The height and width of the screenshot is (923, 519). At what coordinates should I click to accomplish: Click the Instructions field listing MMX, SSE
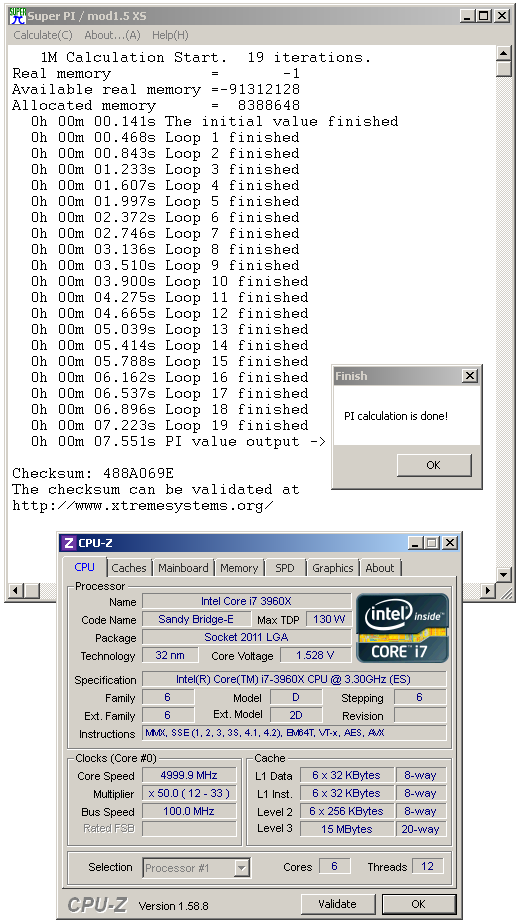tap(294, 733)
